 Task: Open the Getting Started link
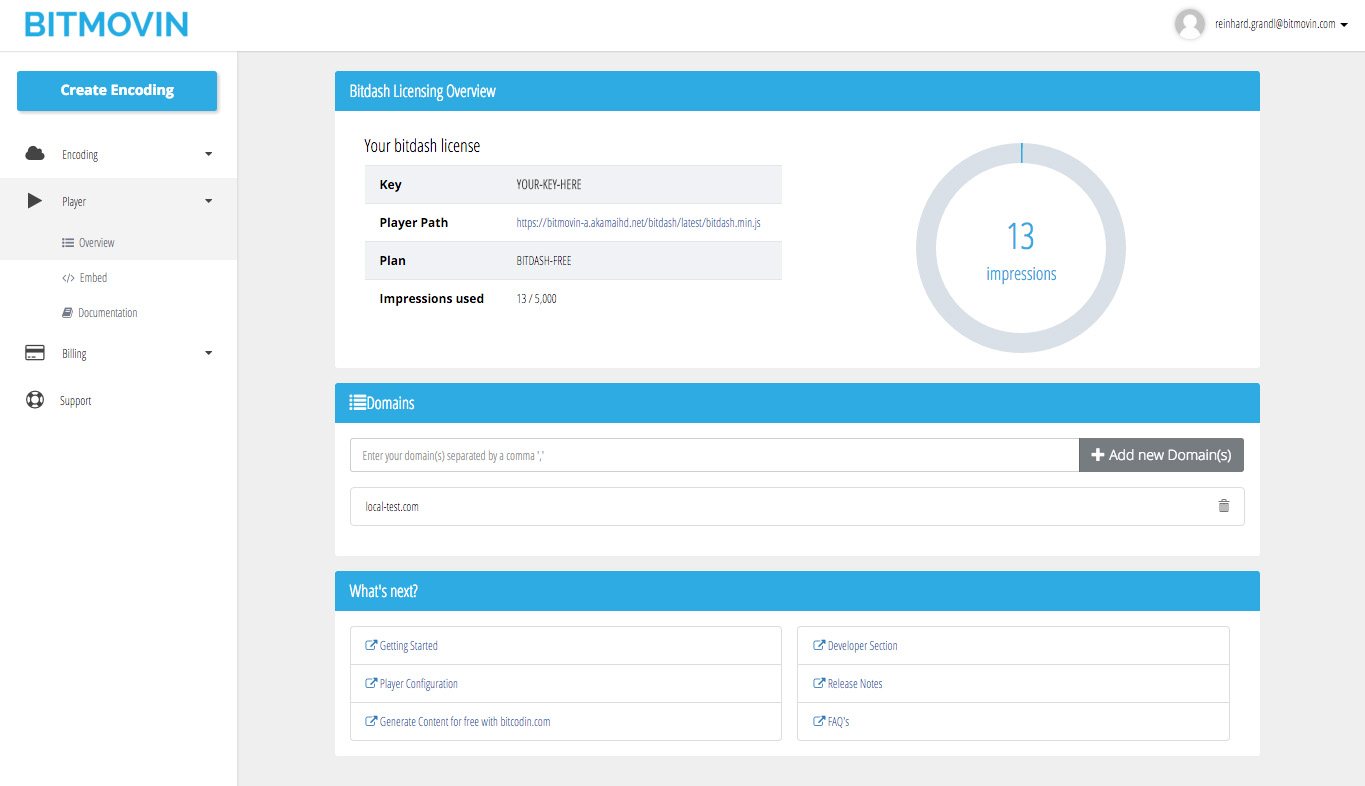[x=409, y=646]
